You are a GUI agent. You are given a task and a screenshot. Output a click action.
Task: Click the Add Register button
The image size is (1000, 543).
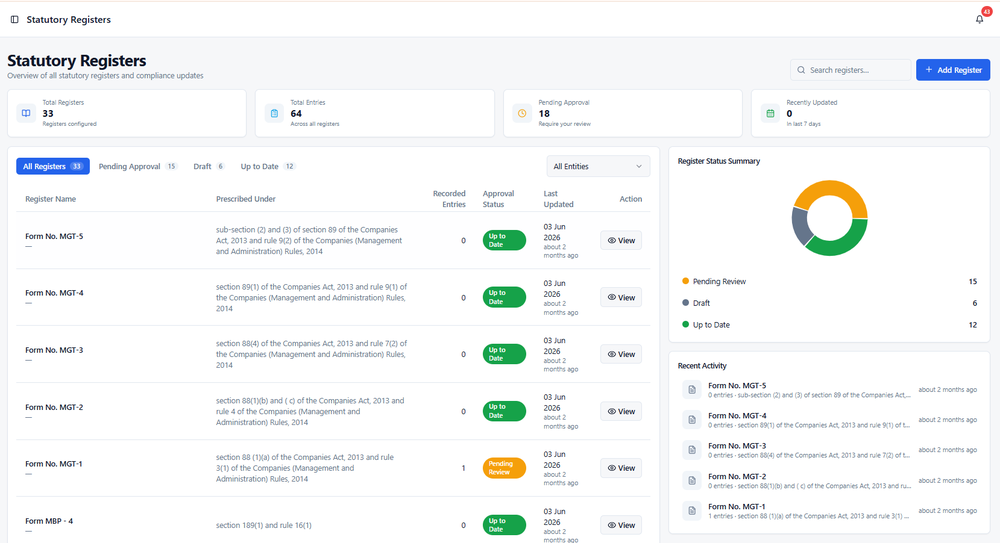click(953, 70)
